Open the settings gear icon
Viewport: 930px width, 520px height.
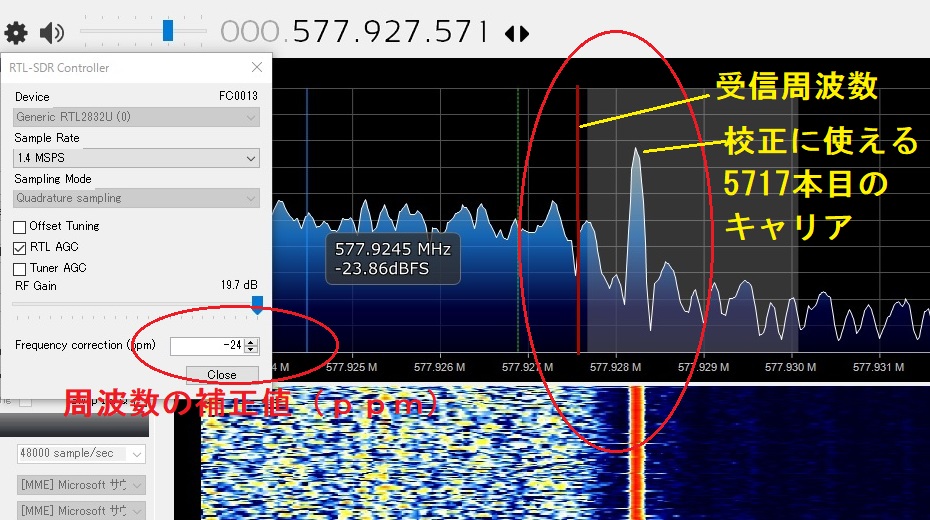[16, 33]
